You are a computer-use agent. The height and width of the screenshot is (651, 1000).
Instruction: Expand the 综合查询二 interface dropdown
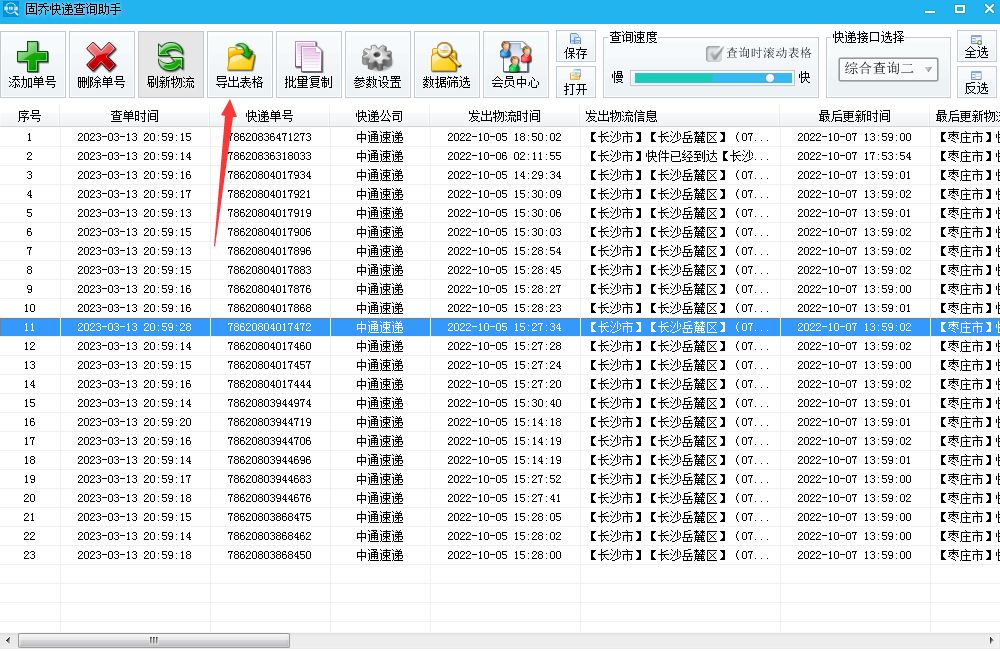(887, 69)
